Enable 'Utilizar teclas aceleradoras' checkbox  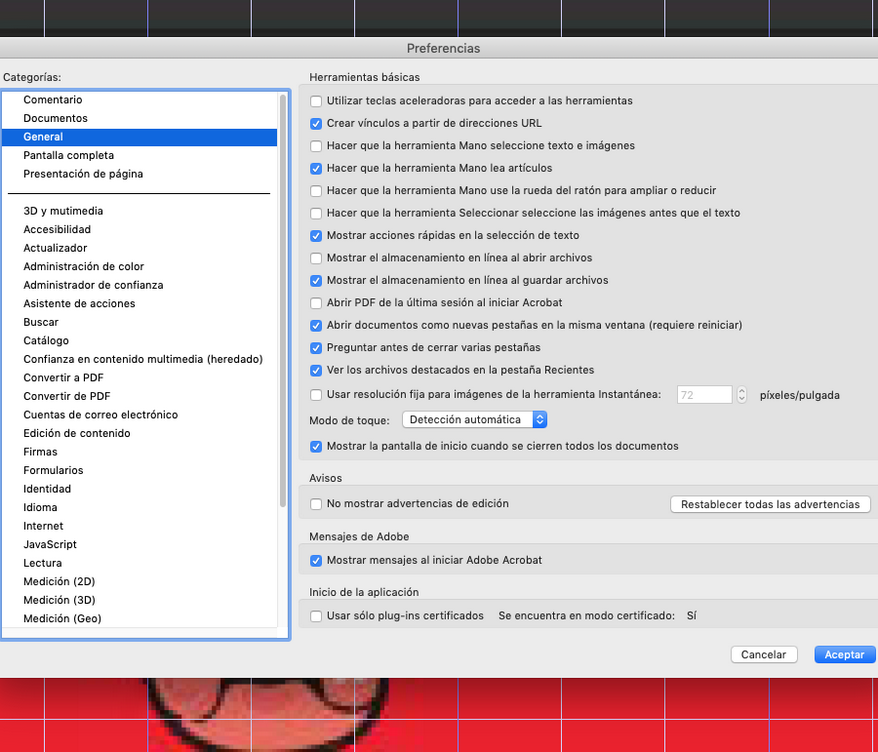click(316, 101)
